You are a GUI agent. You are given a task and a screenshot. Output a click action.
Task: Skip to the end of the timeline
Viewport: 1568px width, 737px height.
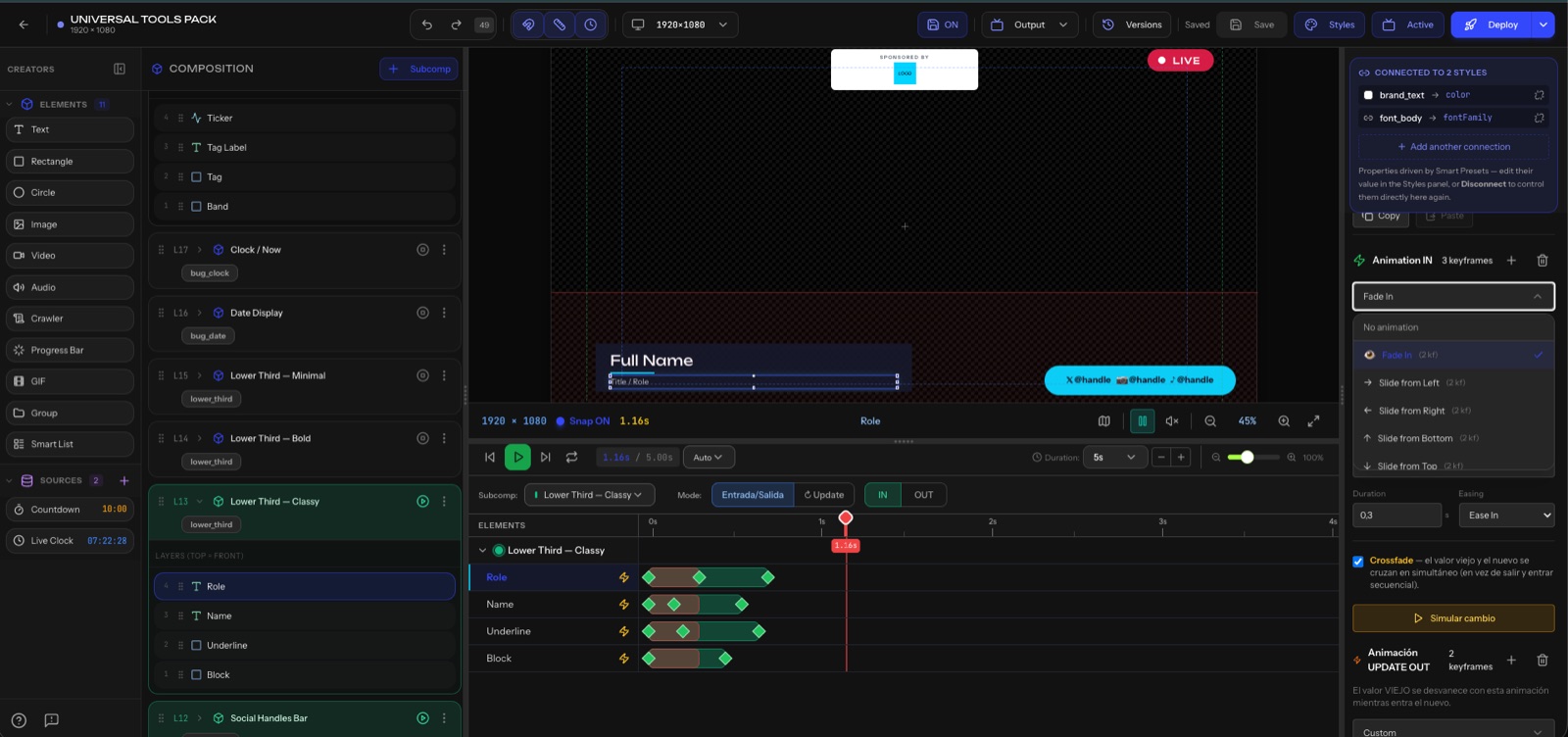546,457
